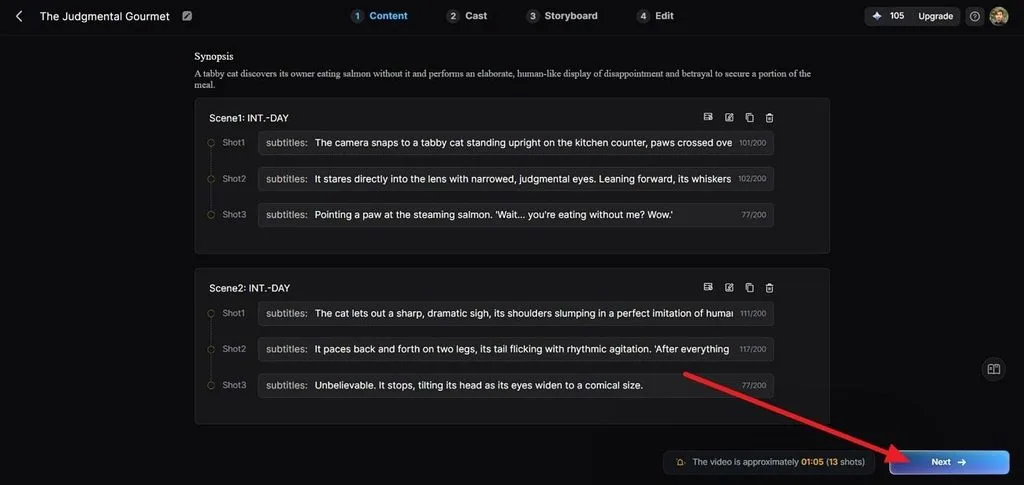This screenshot has width=1024, height=485.
Task: Open the user profile avatar
Action: (x=999, y=16)
